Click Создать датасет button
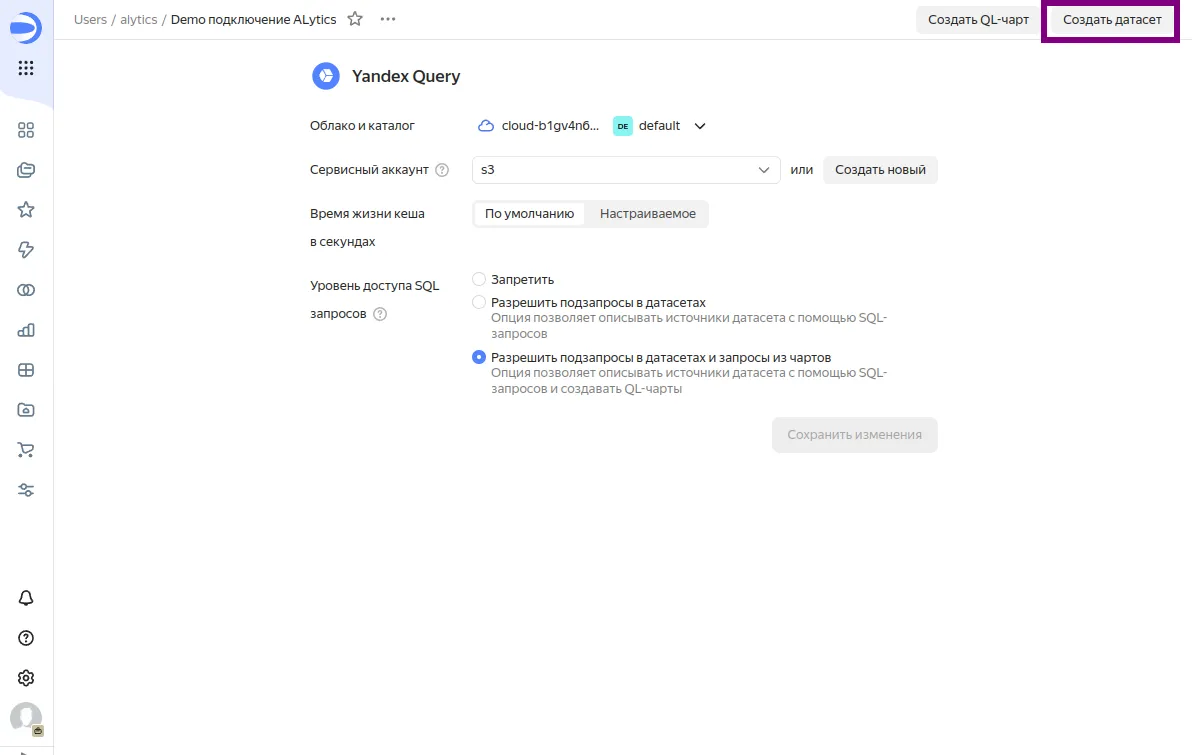The image size is (1192, 755). (x=1112, y=20)
